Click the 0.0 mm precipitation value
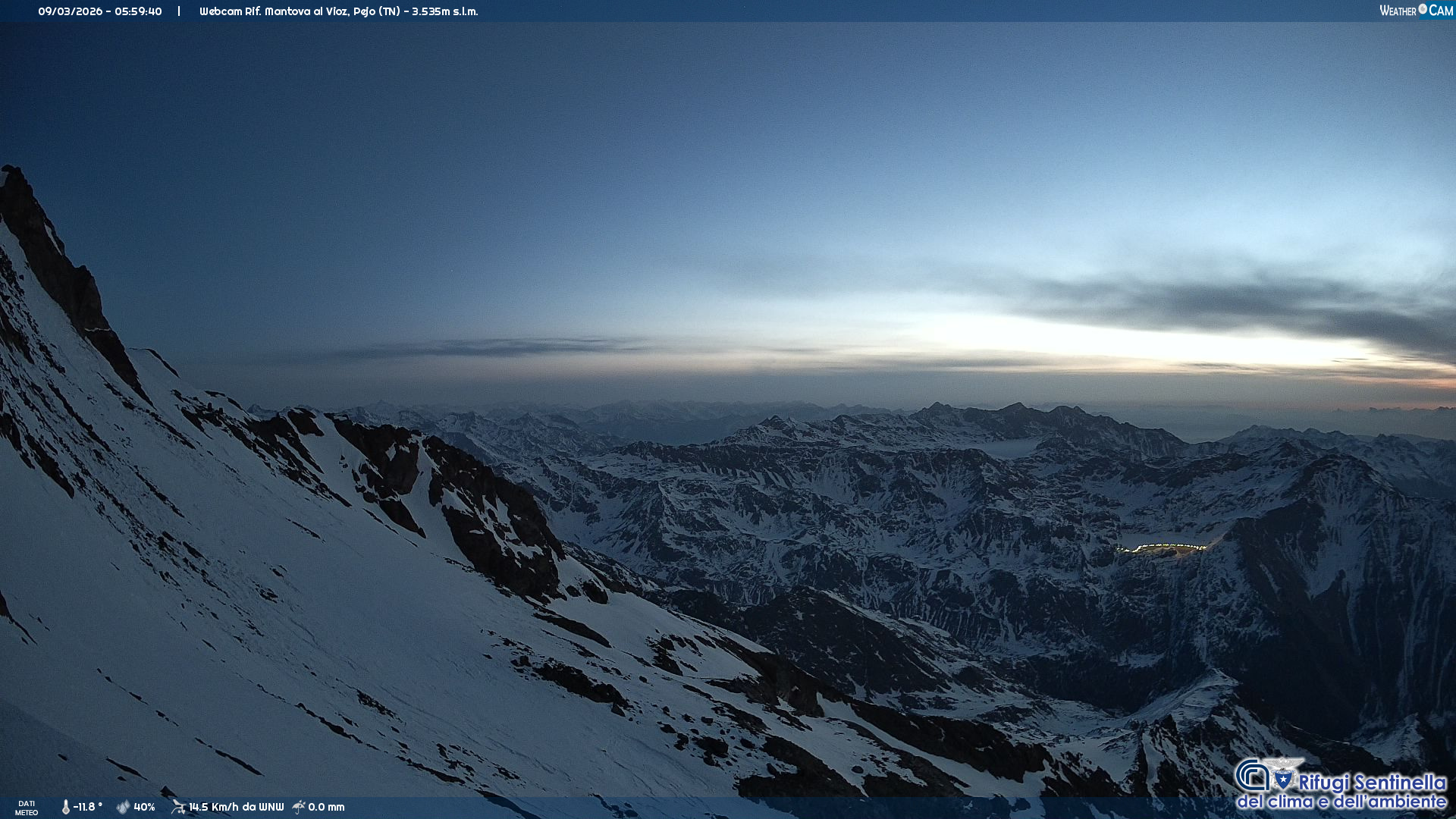Screen dimensions: 1456x819 point(326,807)
